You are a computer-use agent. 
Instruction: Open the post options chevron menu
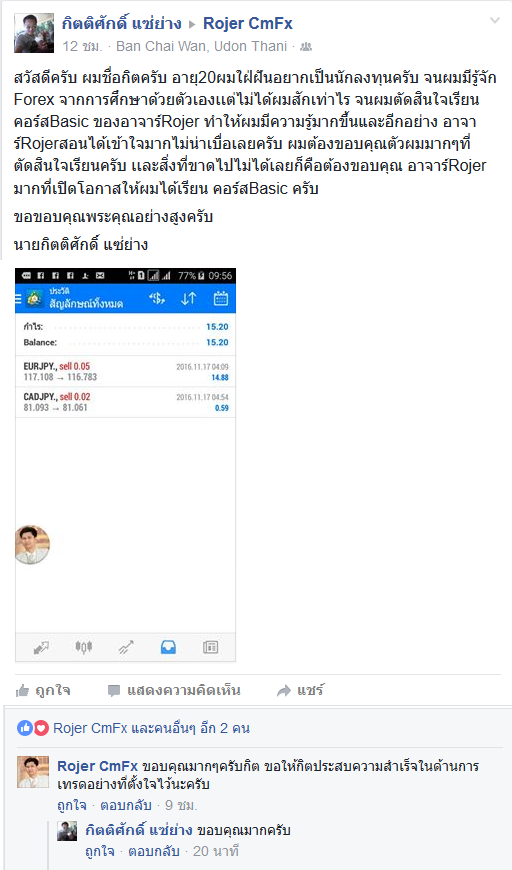coord(495,21)
